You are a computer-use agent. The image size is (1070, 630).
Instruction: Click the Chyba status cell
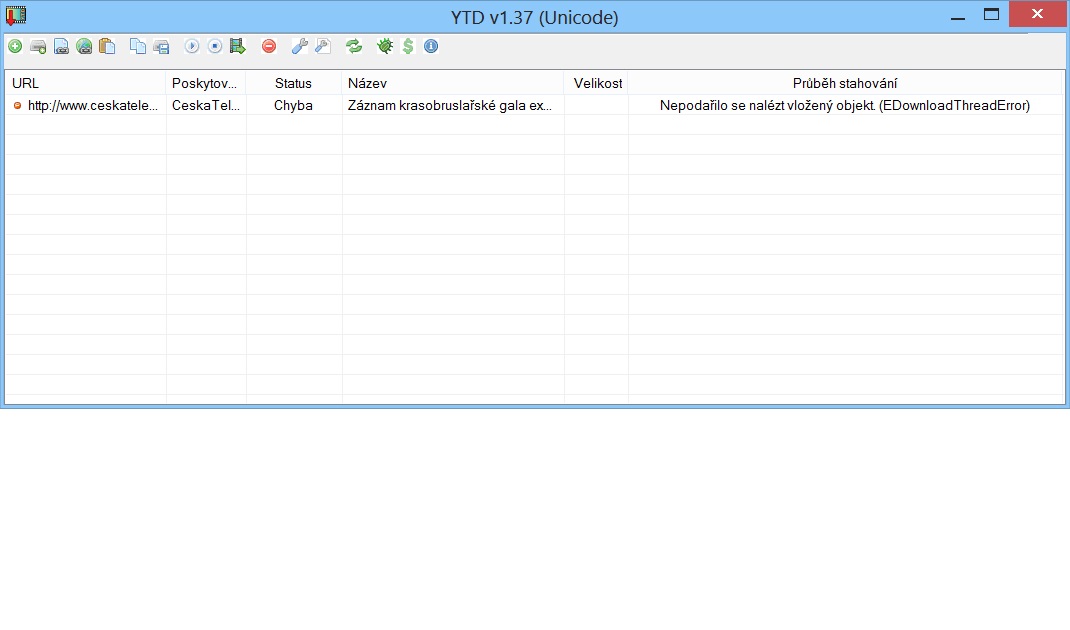[x=293, y=105]
